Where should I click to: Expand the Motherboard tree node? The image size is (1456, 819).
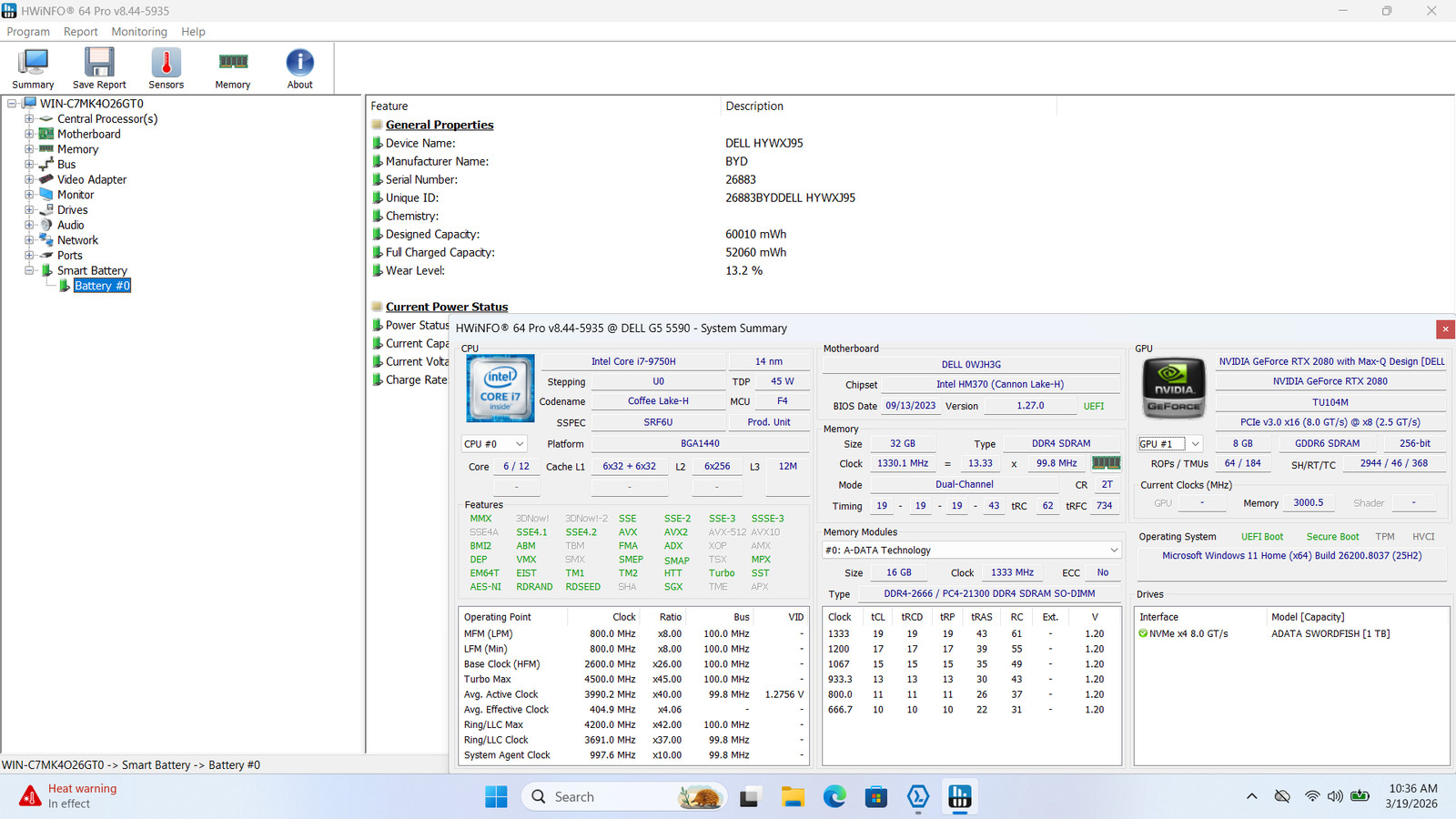29,134
